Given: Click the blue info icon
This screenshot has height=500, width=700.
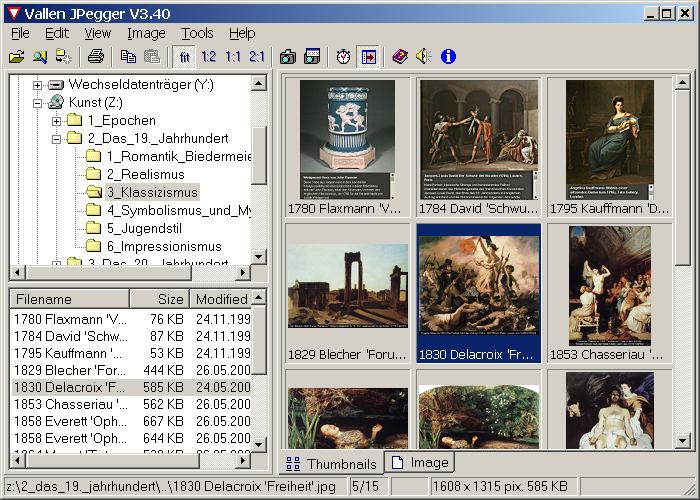Looking at the screenshot, I should point(448,57).
